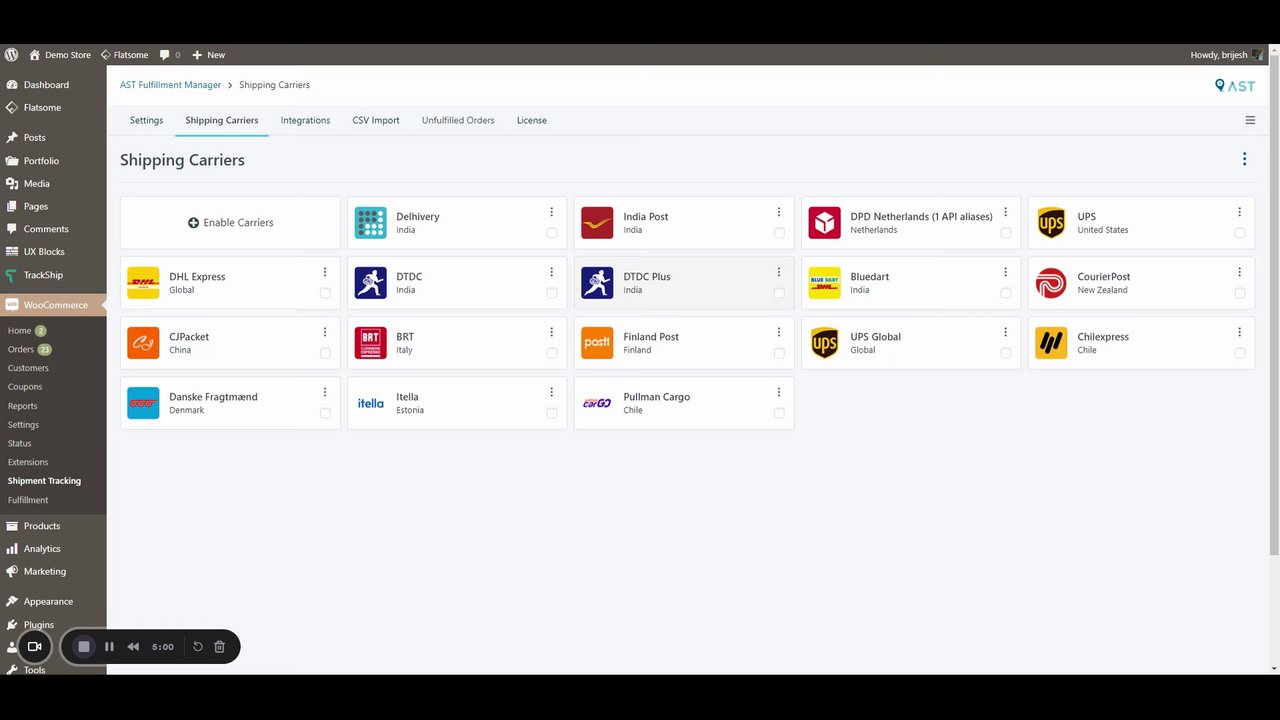1280x720 pixels.
Task: Tick the DHL Express checkbox
Action: pos(325,293)
